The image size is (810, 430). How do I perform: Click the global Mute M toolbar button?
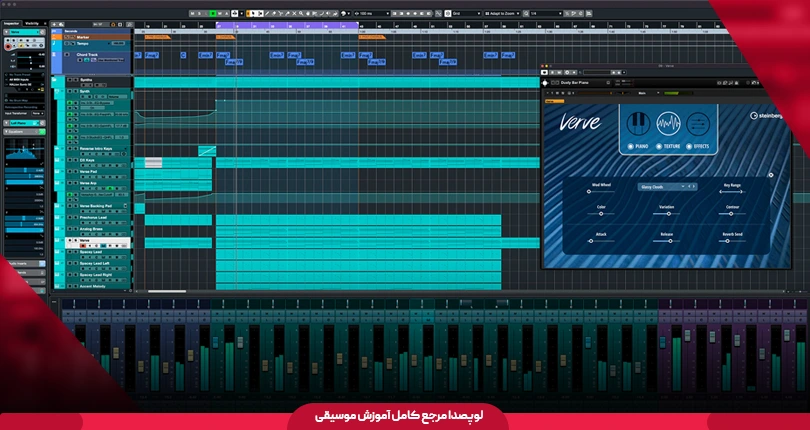tap(192, 13)
